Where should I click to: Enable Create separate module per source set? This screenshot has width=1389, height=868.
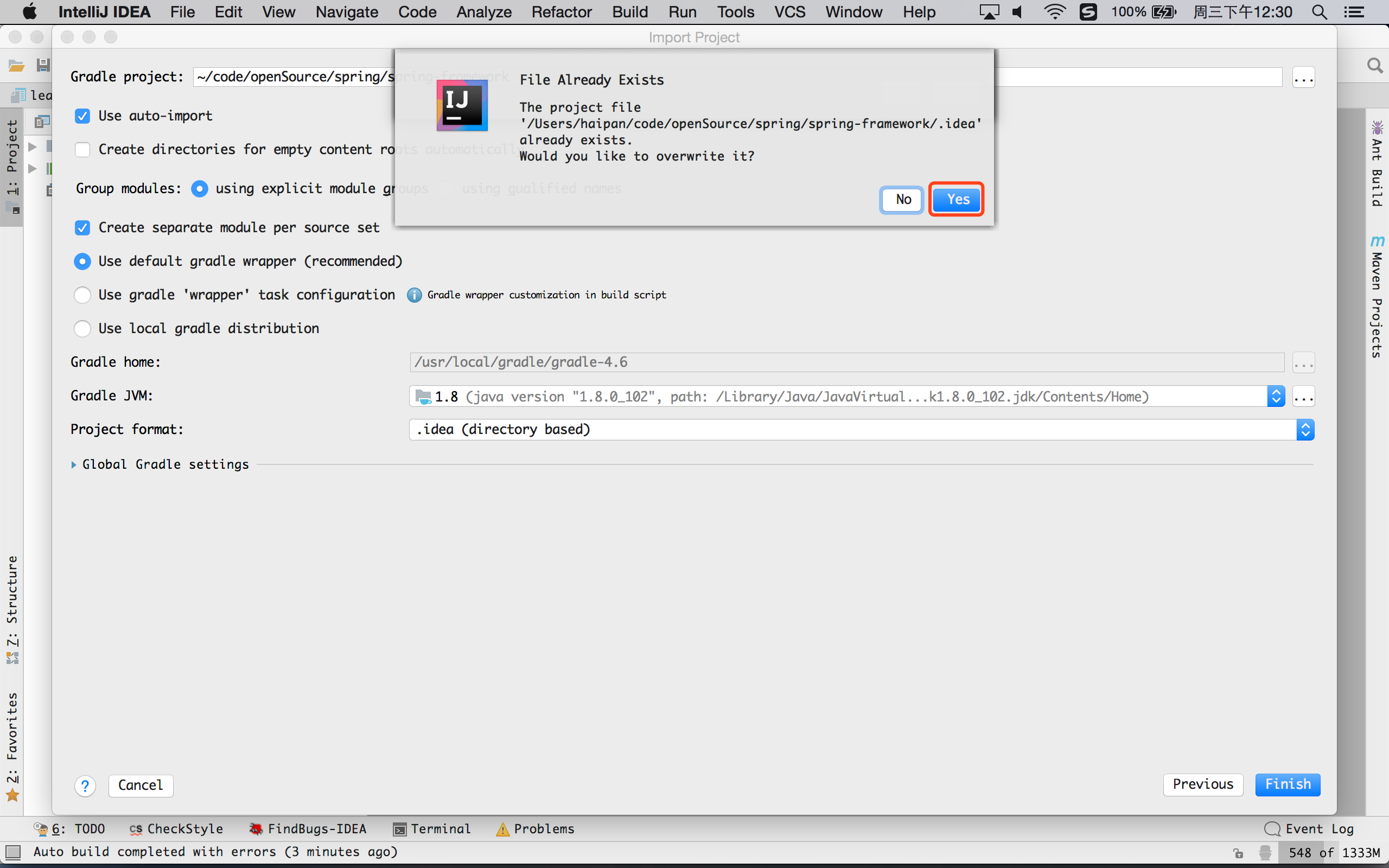[x=84, y=227]
